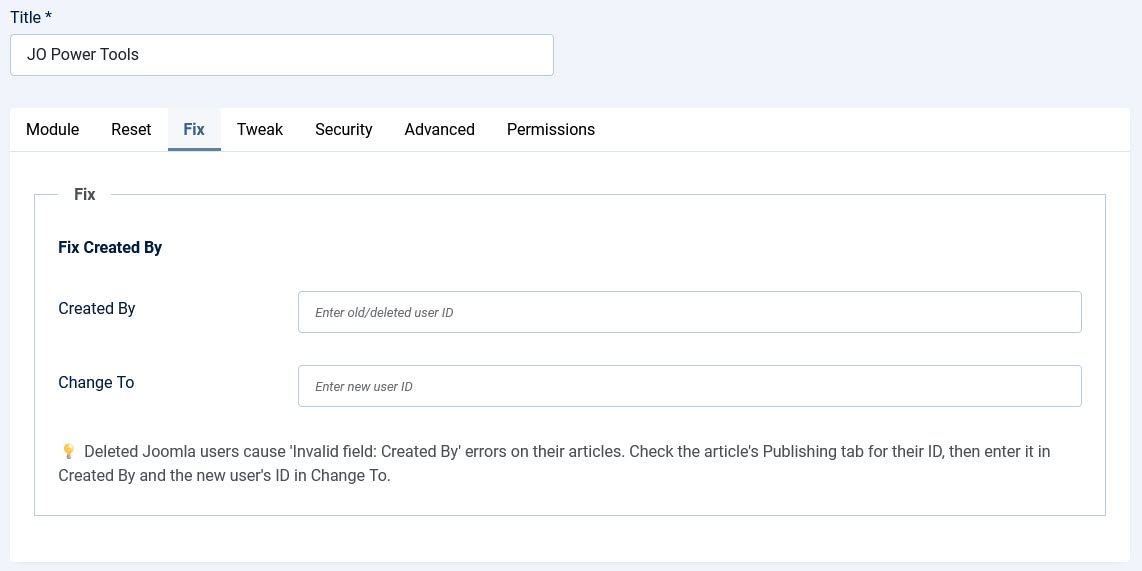Click the Fix fieldset legend
Image resolution: width=1142 pixels, height=571 pixels.
(84, 194)
